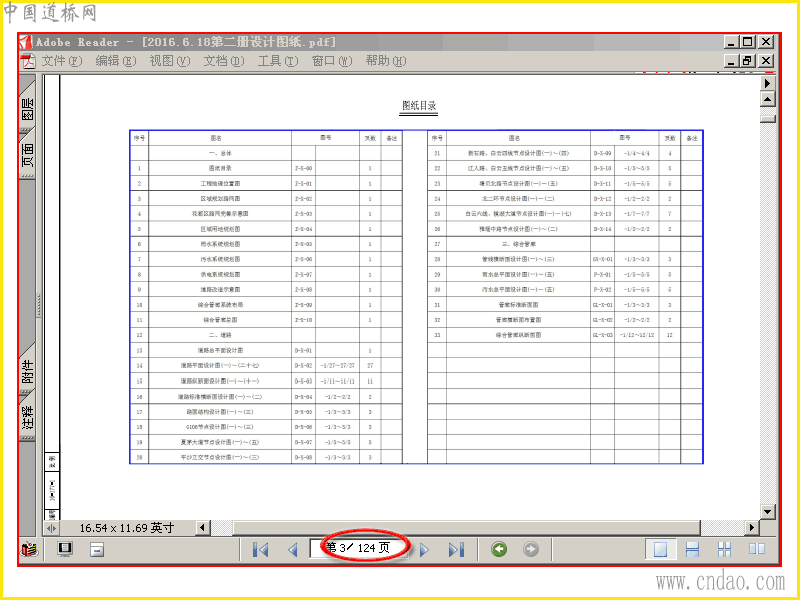This screenshot has height=600, width=800.
Task: Minimize the document window in menu bar
Action: click(732, 61)
